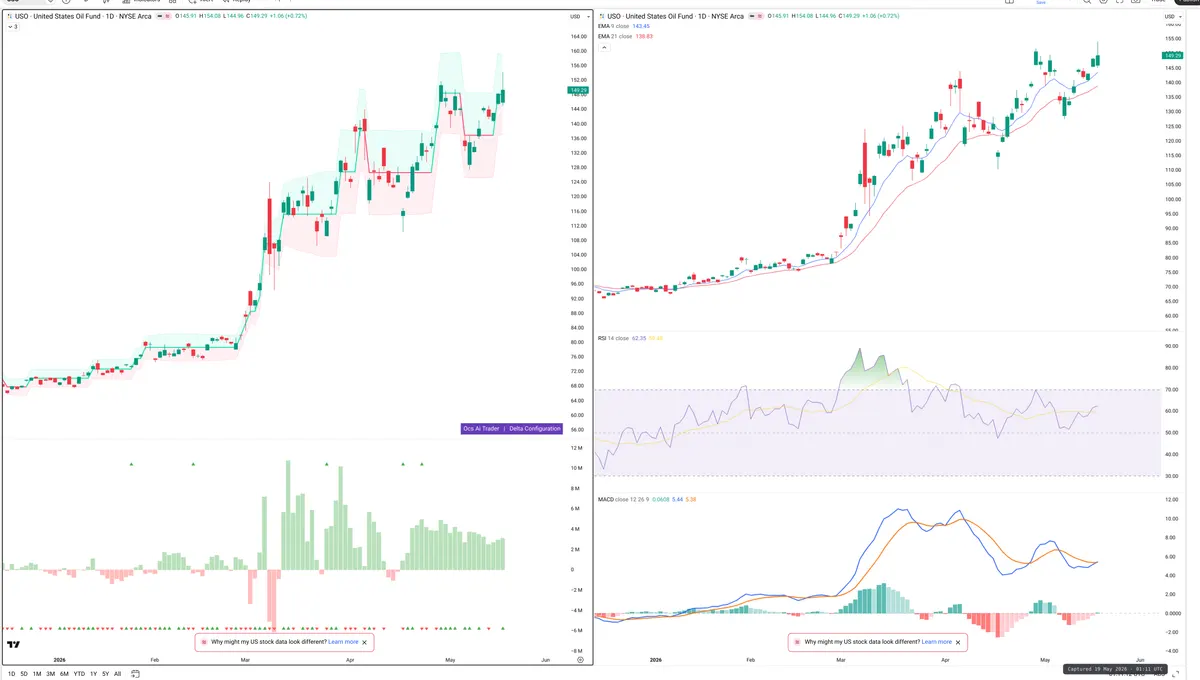The width and height of the screenshot is (1200, 680).
Task: Click the info icon in left chart data notice
Action: click(205, 642)
